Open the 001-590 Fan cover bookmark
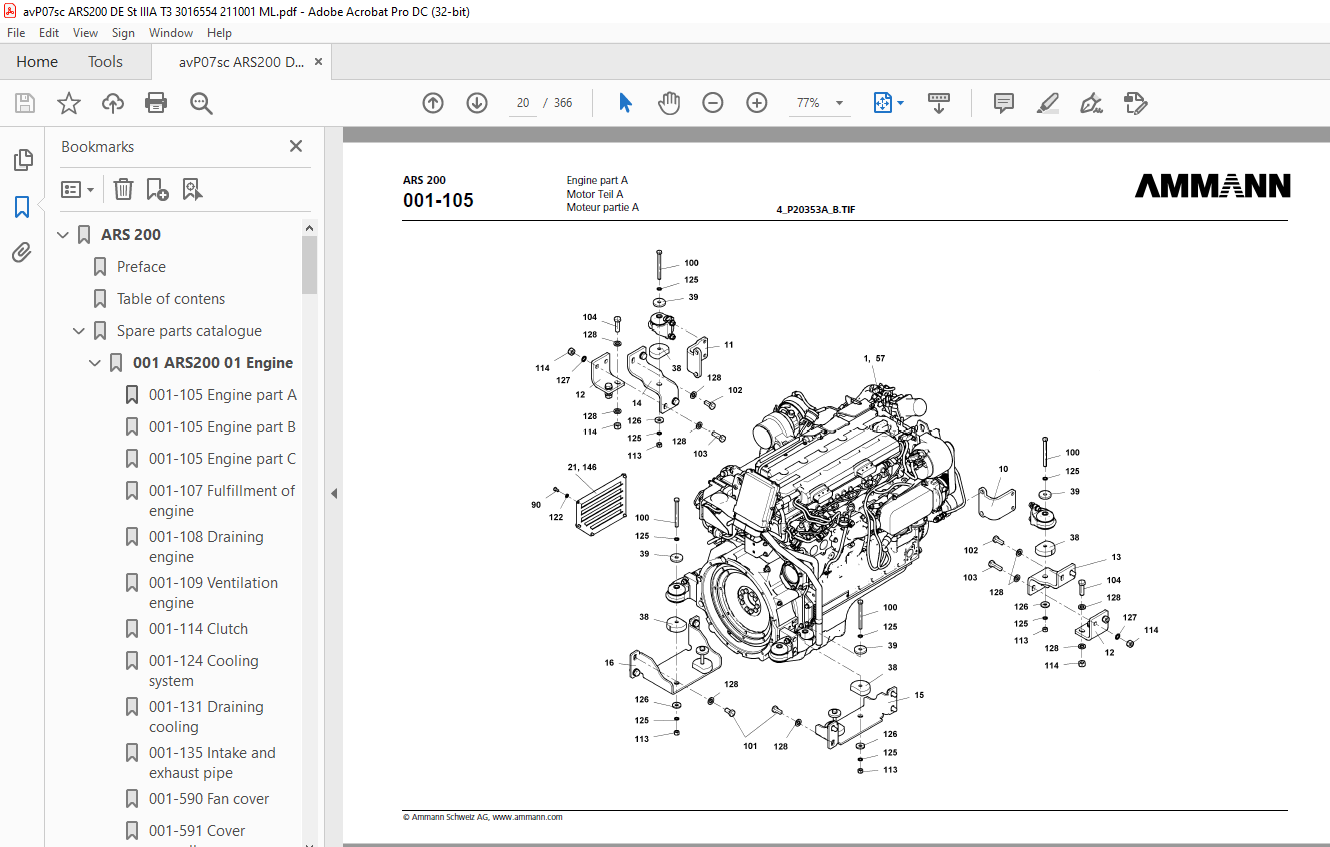 (x=209, y=799)
